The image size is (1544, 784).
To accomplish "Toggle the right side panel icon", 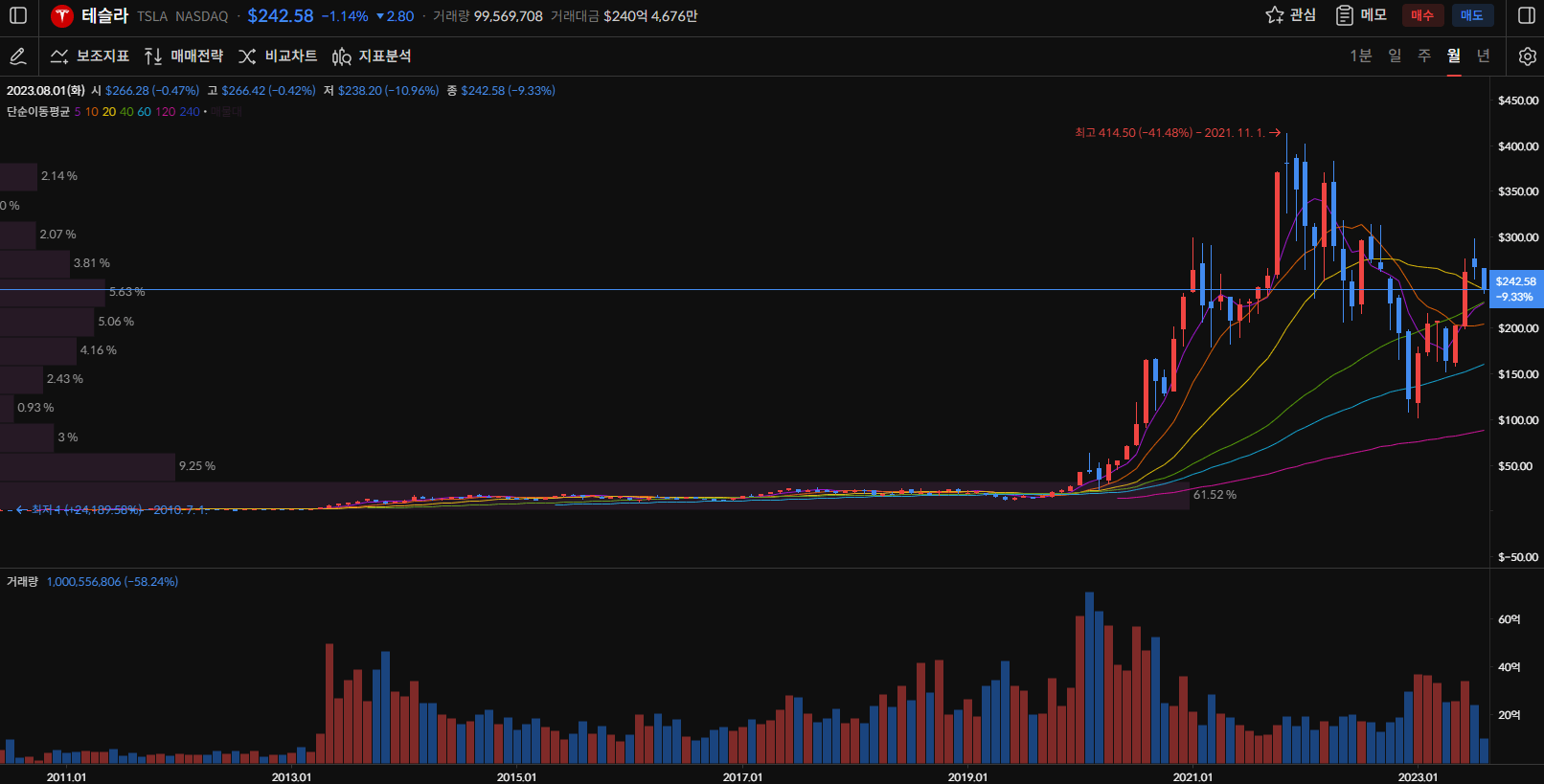I will pyautogui.click(x=1527, y=15).
